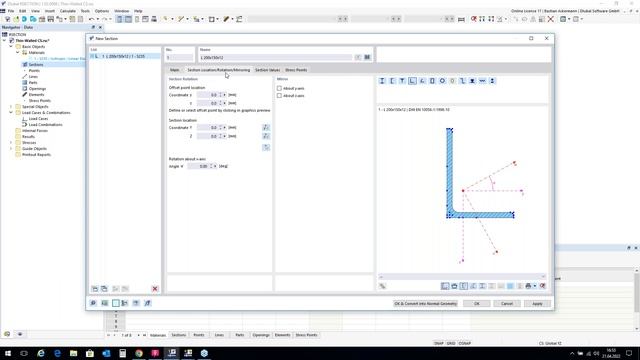Screen dimensions: 640x360
Task: Enable mirror About y-axis checkbox
Action: click(x=279, y=88)
